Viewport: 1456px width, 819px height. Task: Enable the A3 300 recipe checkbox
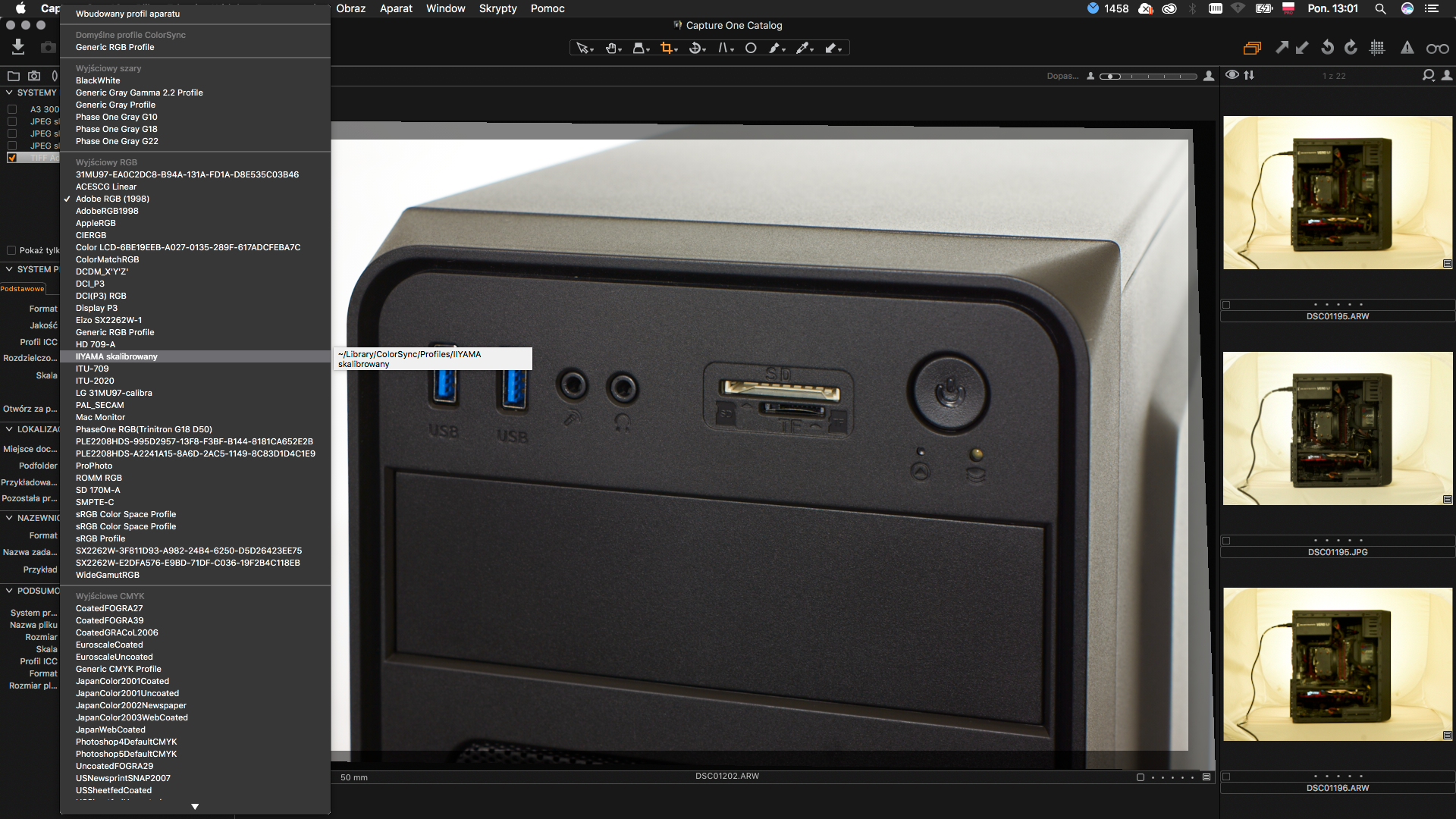point(11,109)
